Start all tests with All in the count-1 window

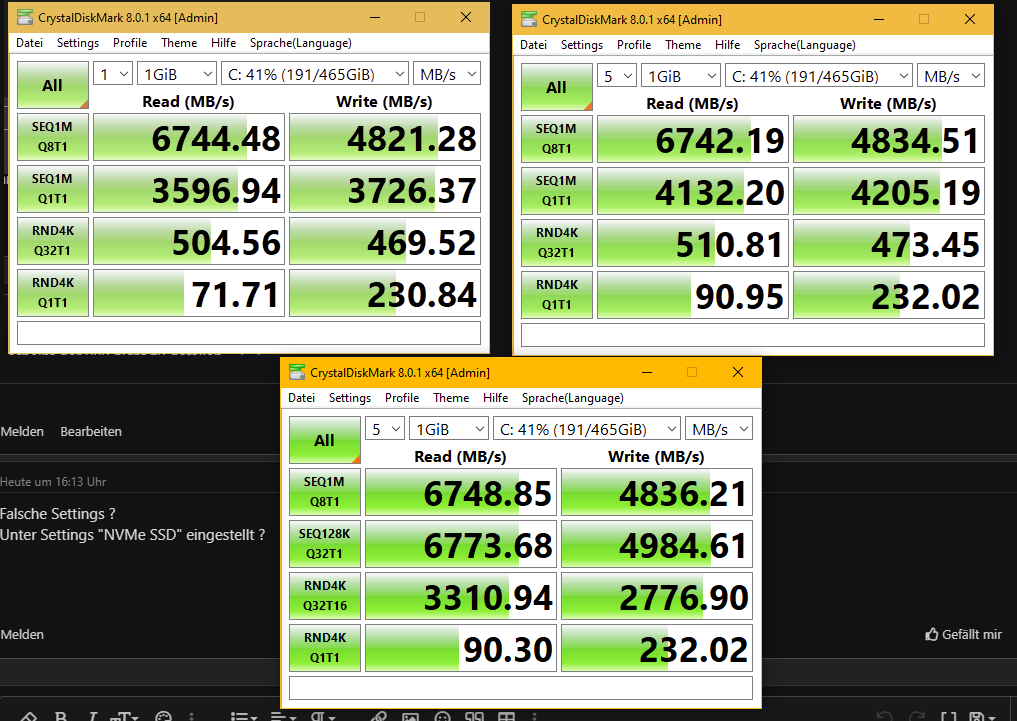click(x=53, y=85)
